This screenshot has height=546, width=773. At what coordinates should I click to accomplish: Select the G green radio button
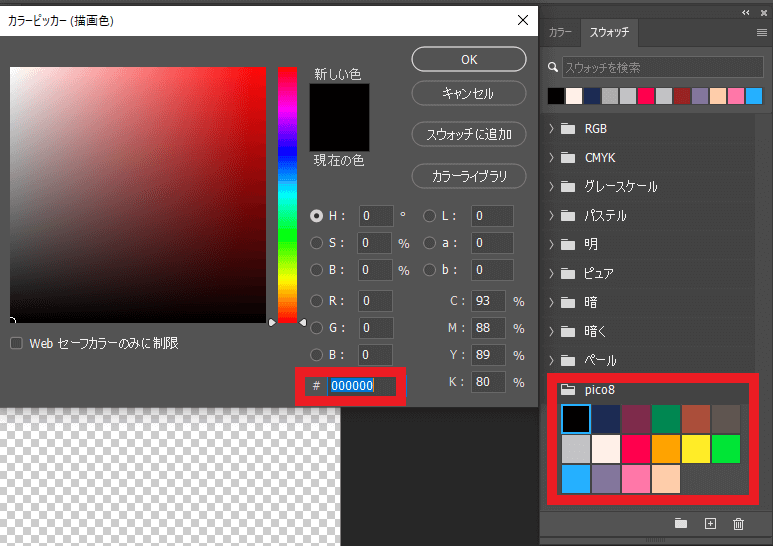tap(316, 328)
